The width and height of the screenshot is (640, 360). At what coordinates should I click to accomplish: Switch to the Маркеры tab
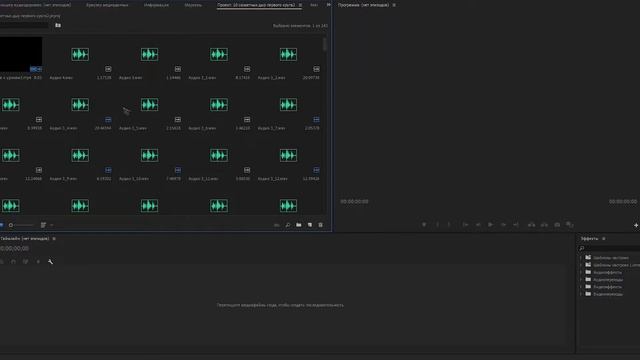pyautogui.click(x=193, y=5)
